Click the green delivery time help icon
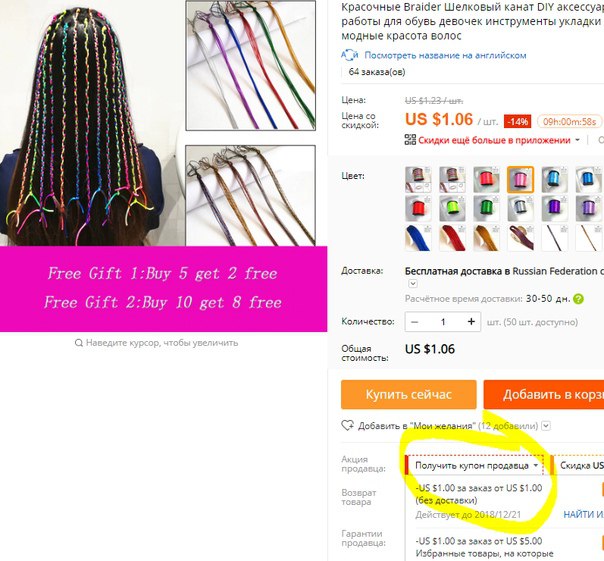 (x=578, y=299)
